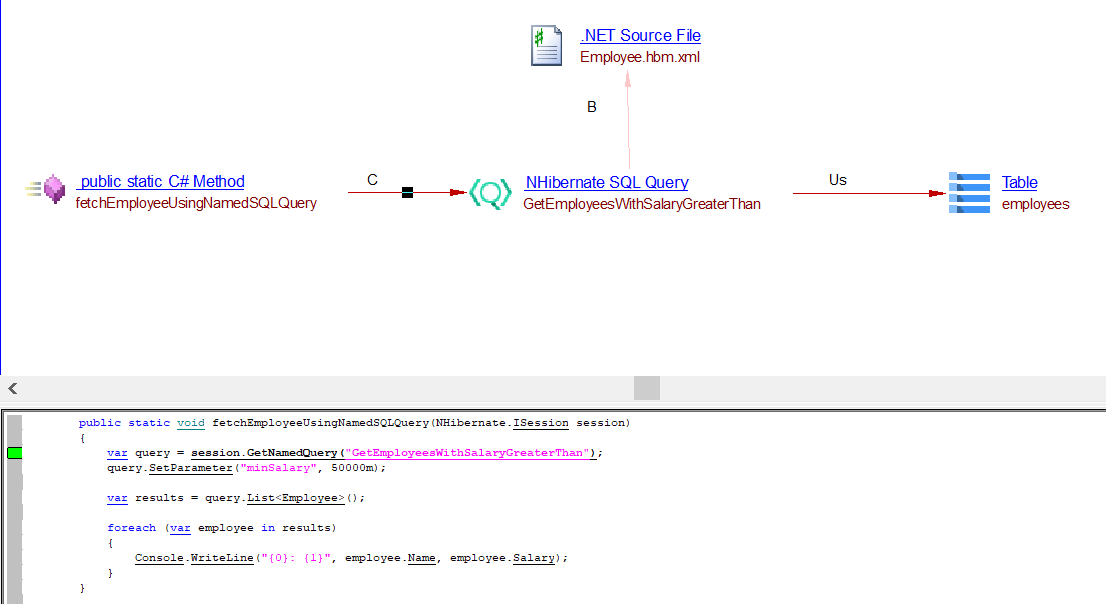Select the blue Table icon
Viewport: 1106px width, 604px height.
[x=969, y=192]
